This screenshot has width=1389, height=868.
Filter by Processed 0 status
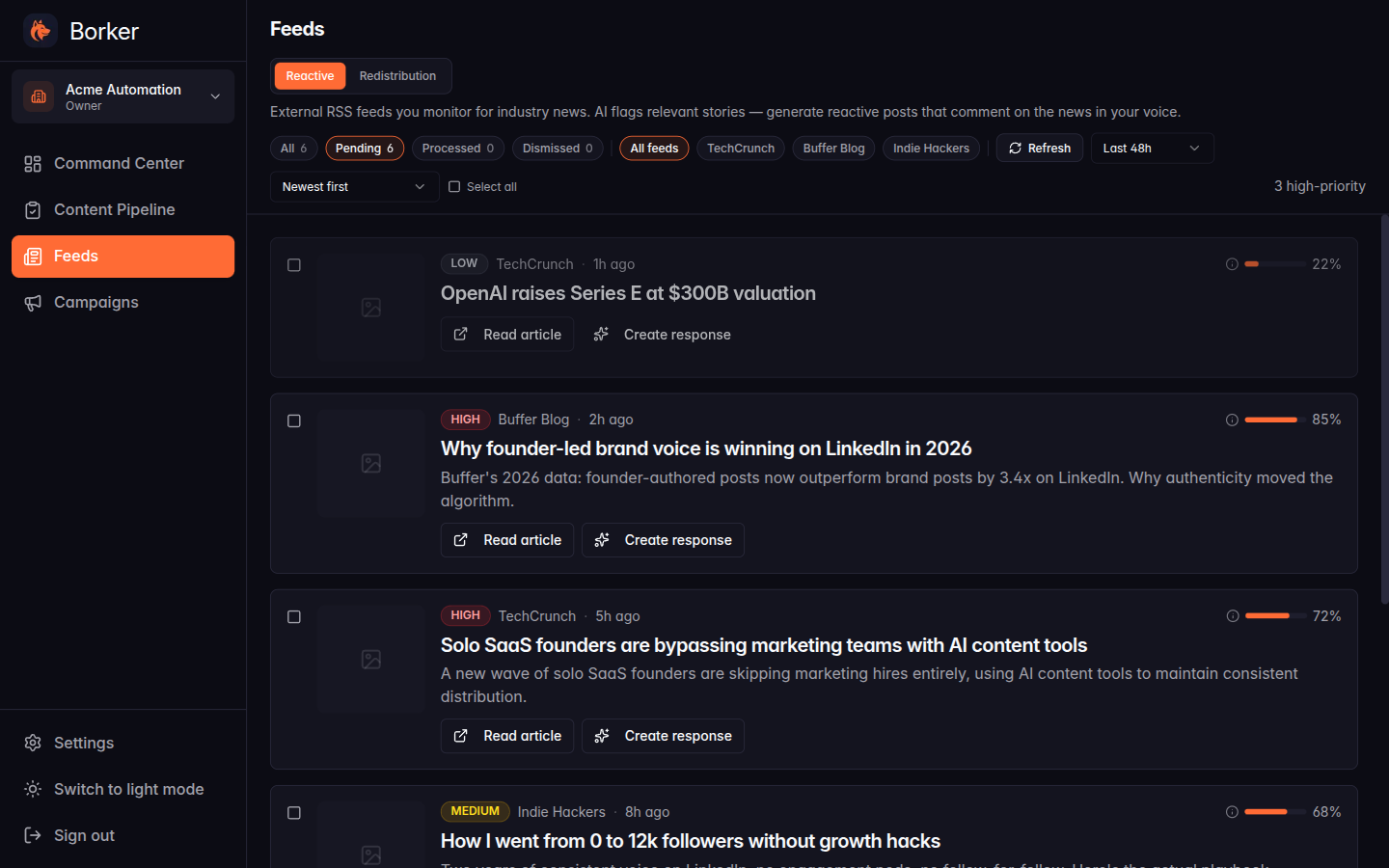[458, 149]
